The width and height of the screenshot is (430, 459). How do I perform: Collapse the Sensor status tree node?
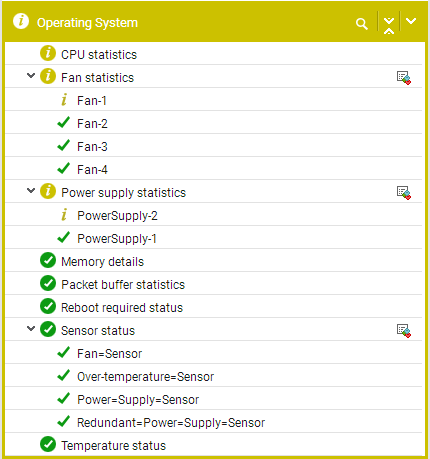pos(31,329)
